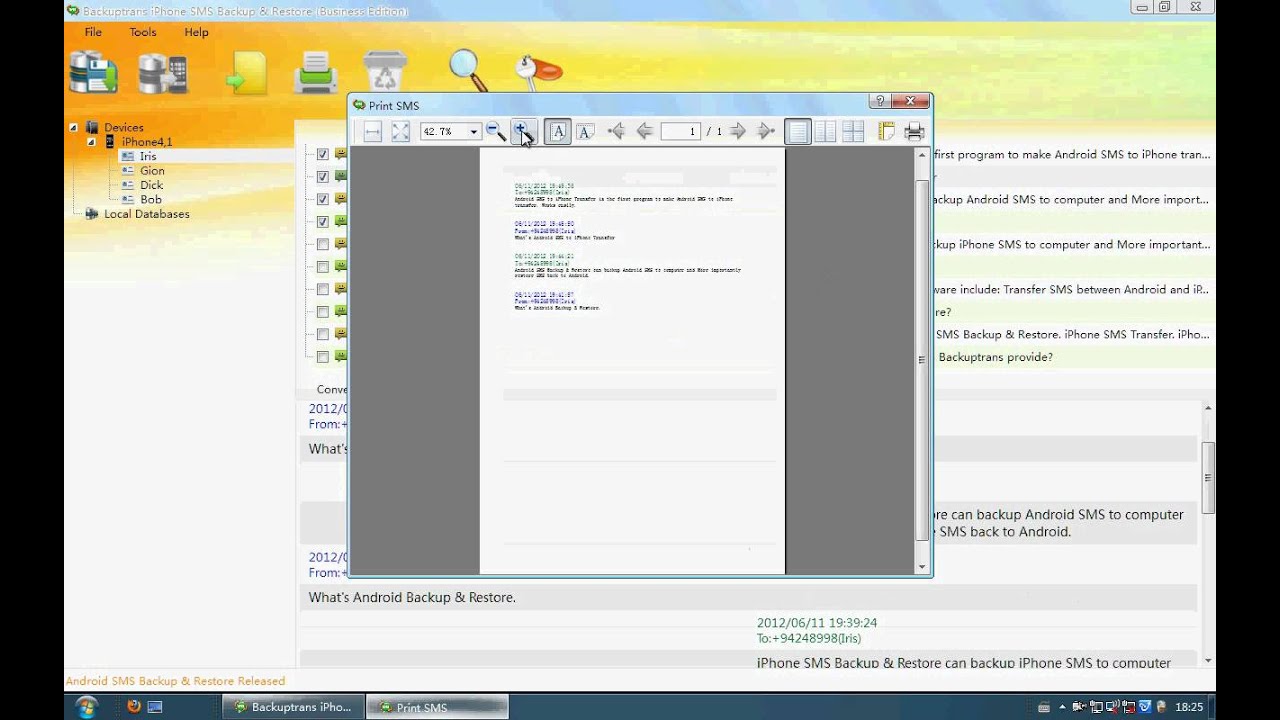This screenshot has width=1280, height=720.
Task: Click the recycle bin Delete icon
Action: 385,73
